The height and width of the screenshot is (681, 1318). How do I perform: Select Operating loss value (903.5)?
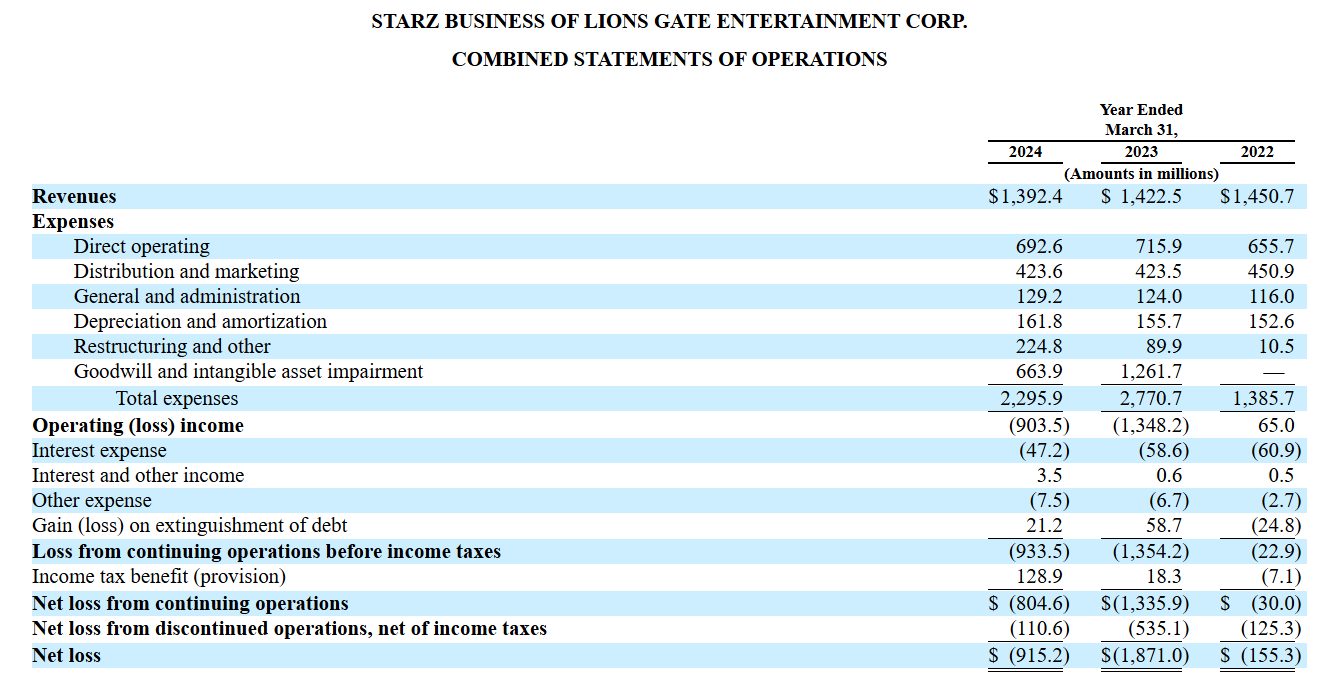pos(1039,426)
